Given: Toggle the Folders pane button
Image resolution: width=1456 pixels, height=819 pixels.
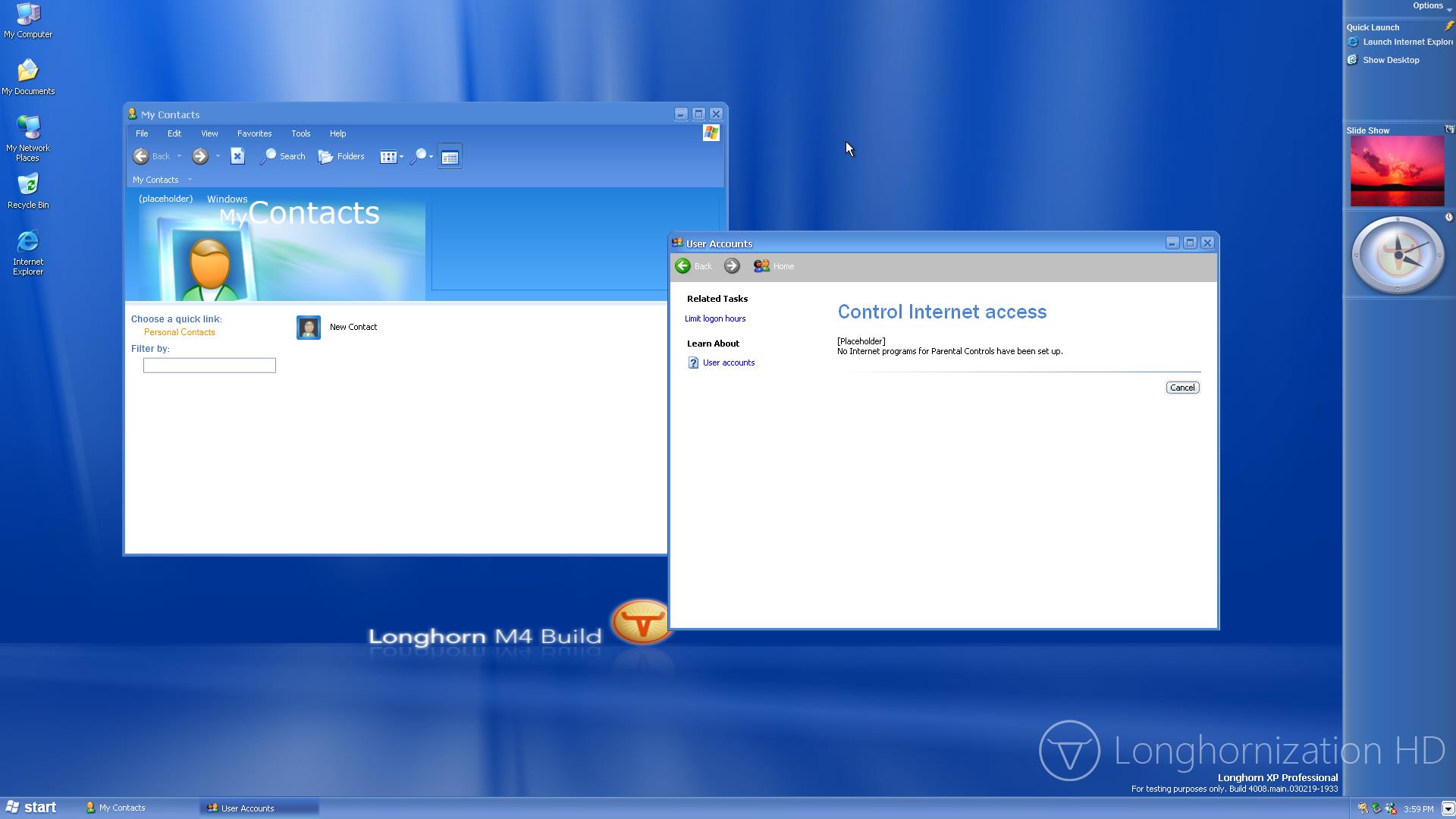Looking at the screenshot, I should point(341,157).
